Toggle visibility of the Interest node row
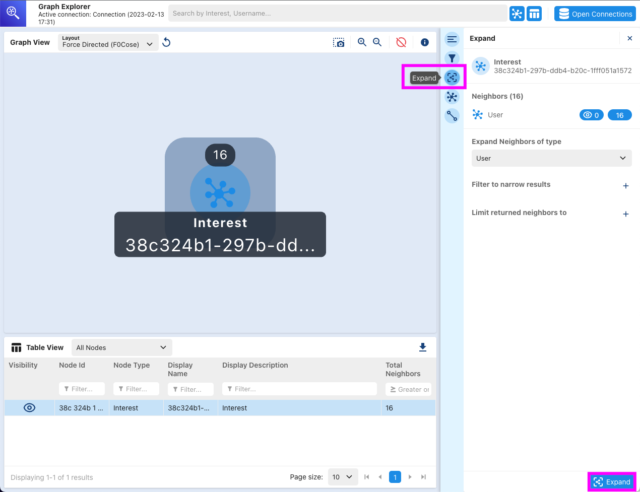The height and width of the screenshot is (492, 640). click(29, 408)
